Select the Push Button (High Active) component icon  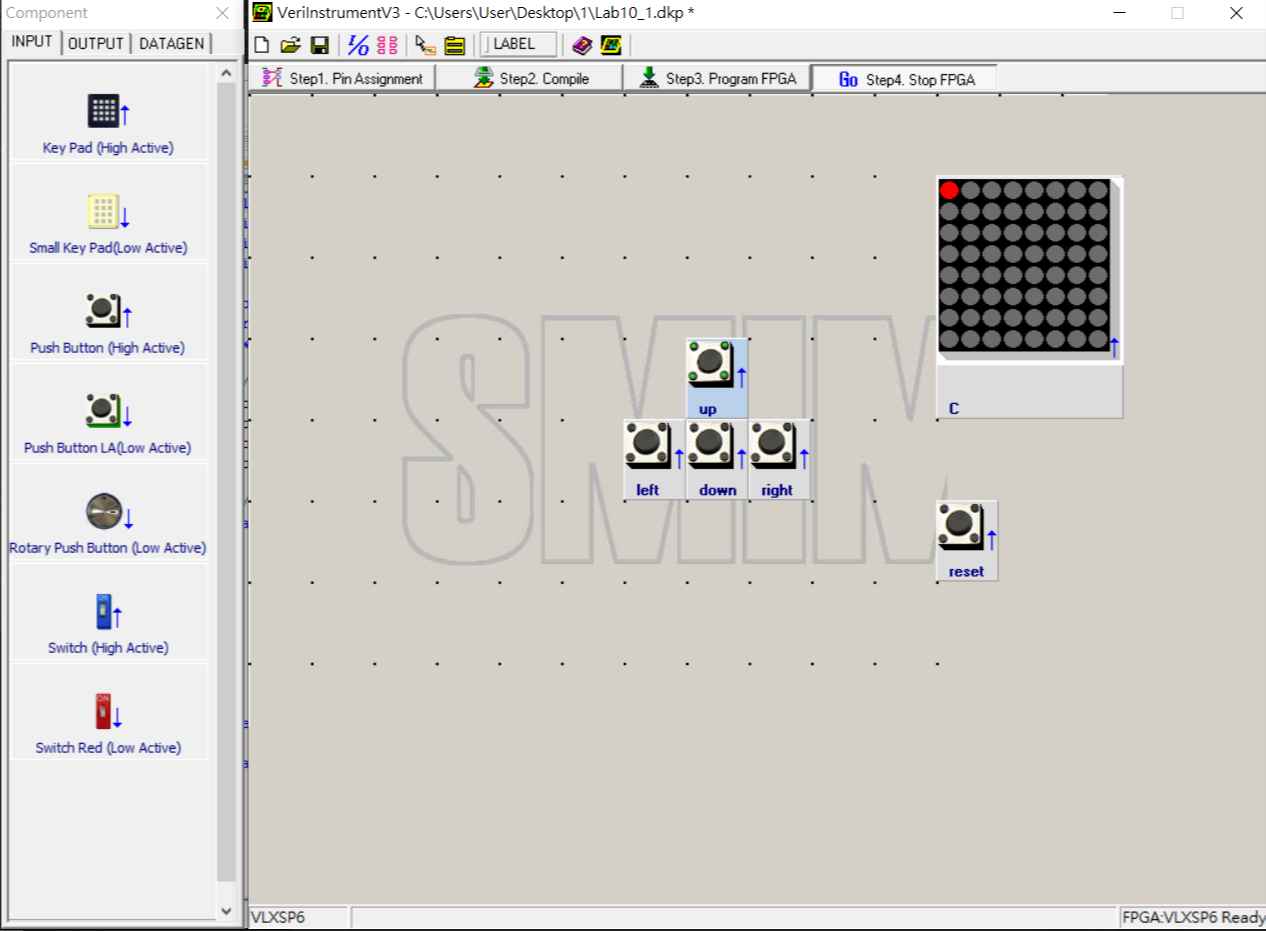[108, 311]
